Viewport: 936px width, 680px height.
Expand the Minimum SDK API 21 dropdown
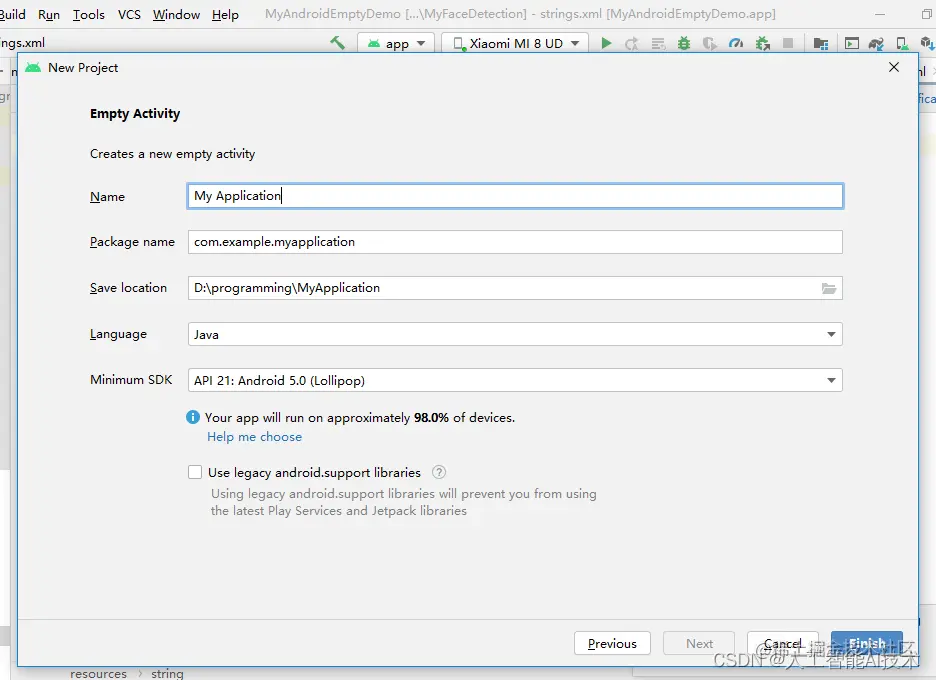point(515,380)
